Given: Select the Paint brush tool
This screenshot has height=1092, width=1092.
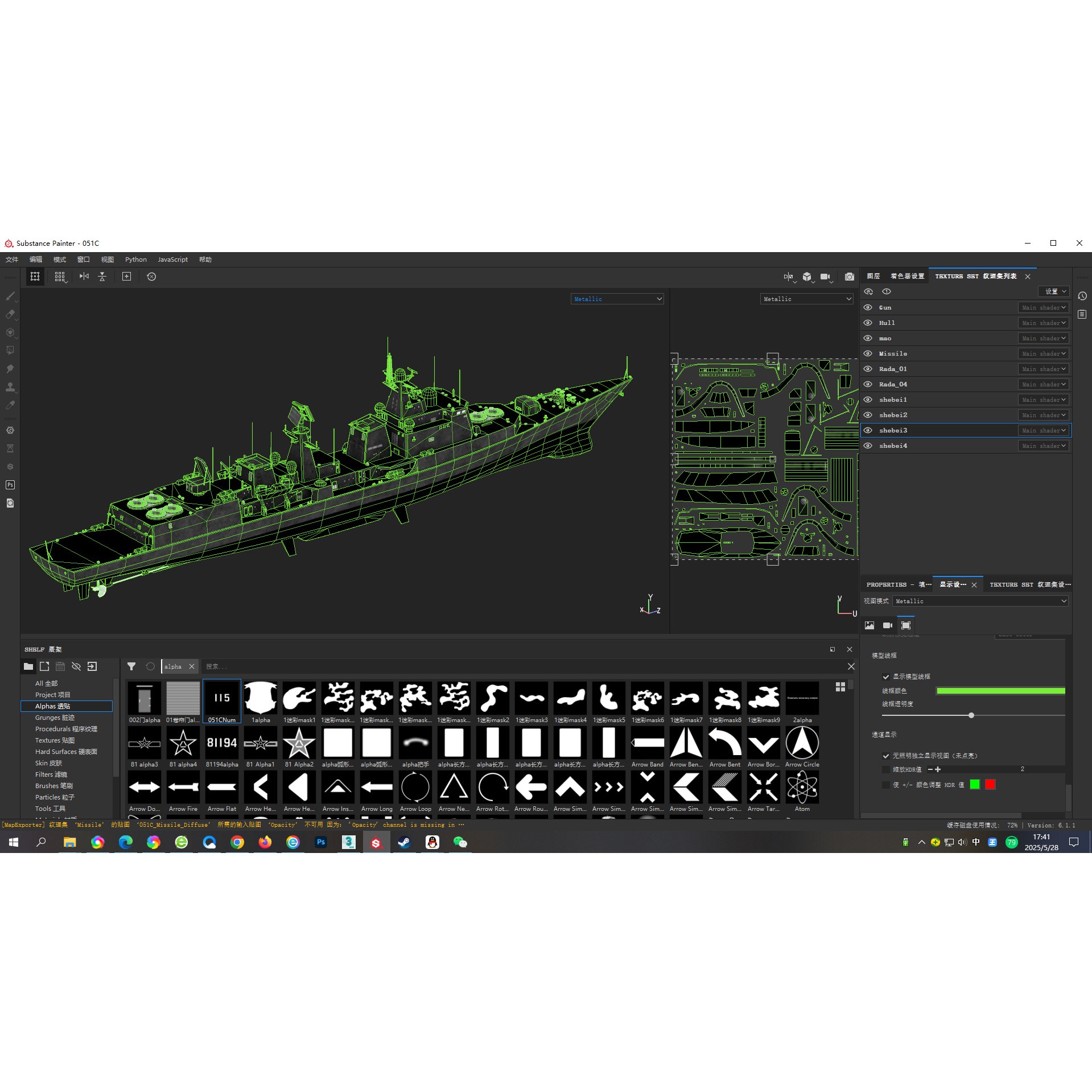Looking at the screenshot, I should [10, 296].
